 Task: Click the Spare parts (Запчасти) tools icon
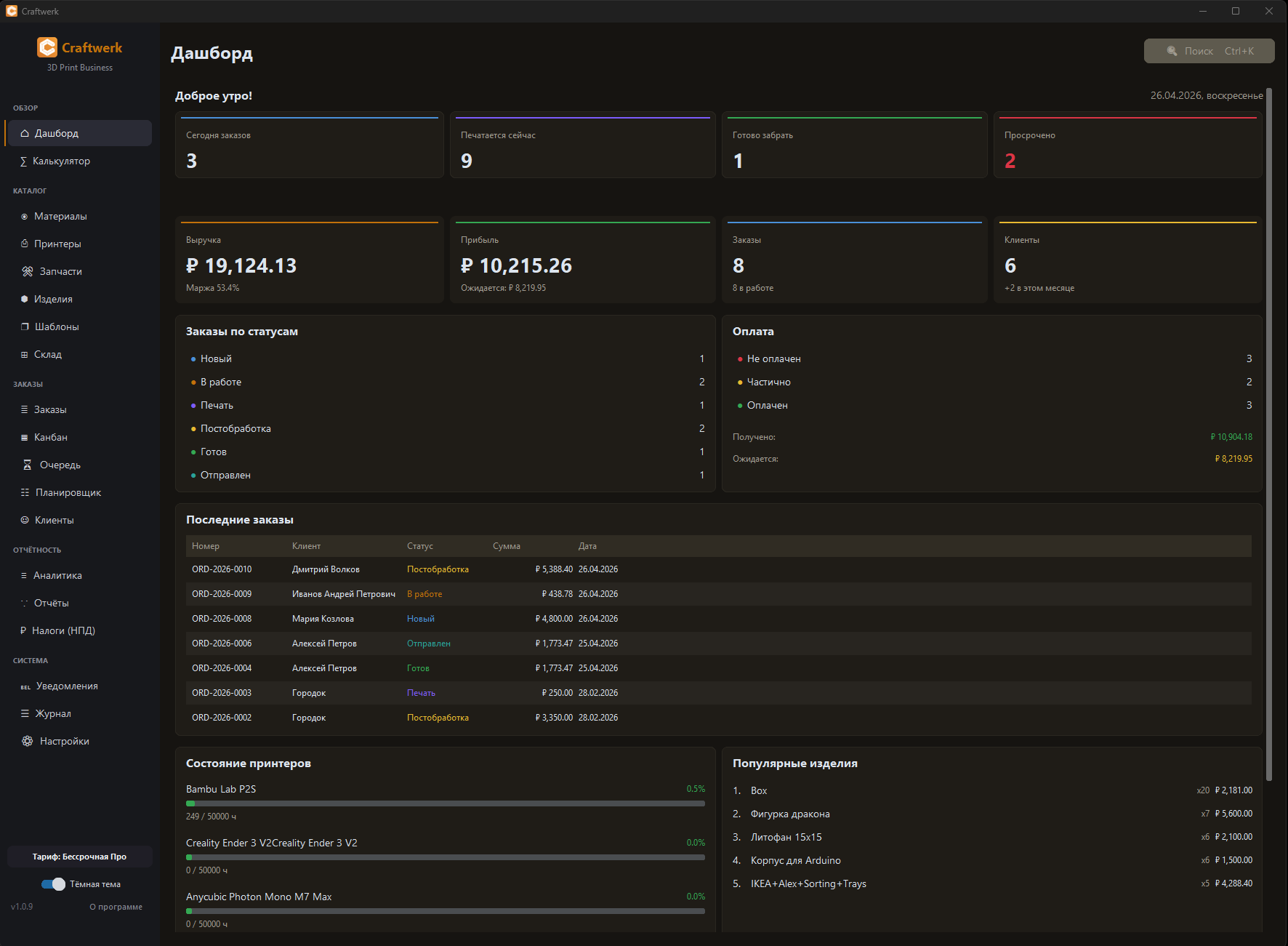click(28, 272)
